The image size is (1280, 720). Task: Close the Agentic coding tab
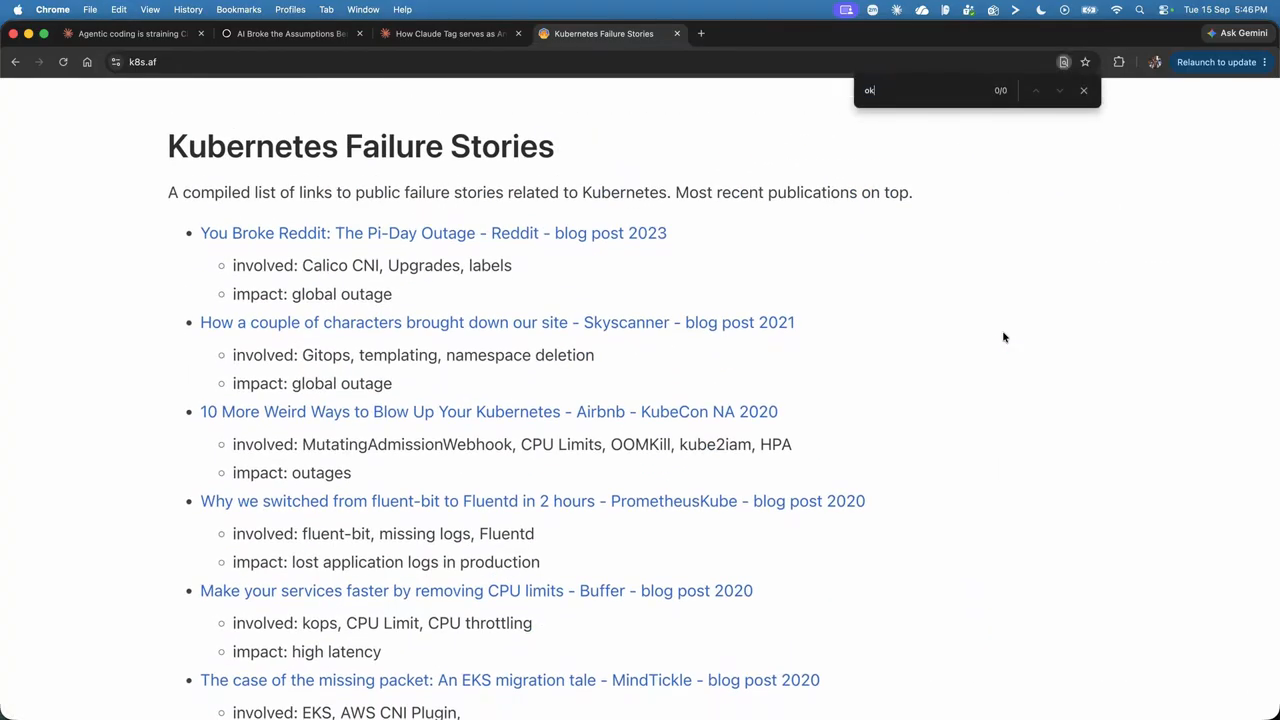point(201,34)
